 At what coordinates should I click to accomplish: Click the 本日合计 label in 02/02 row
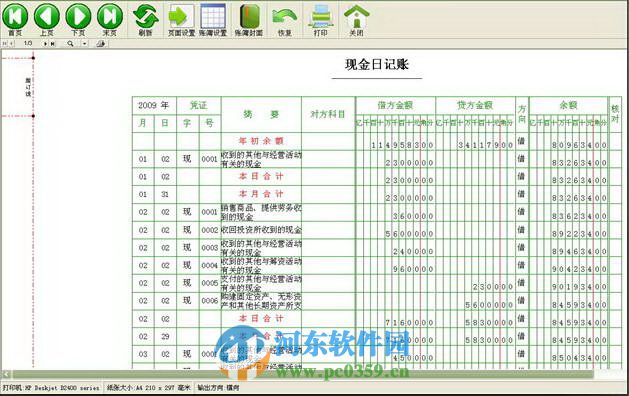pos(261,319)
